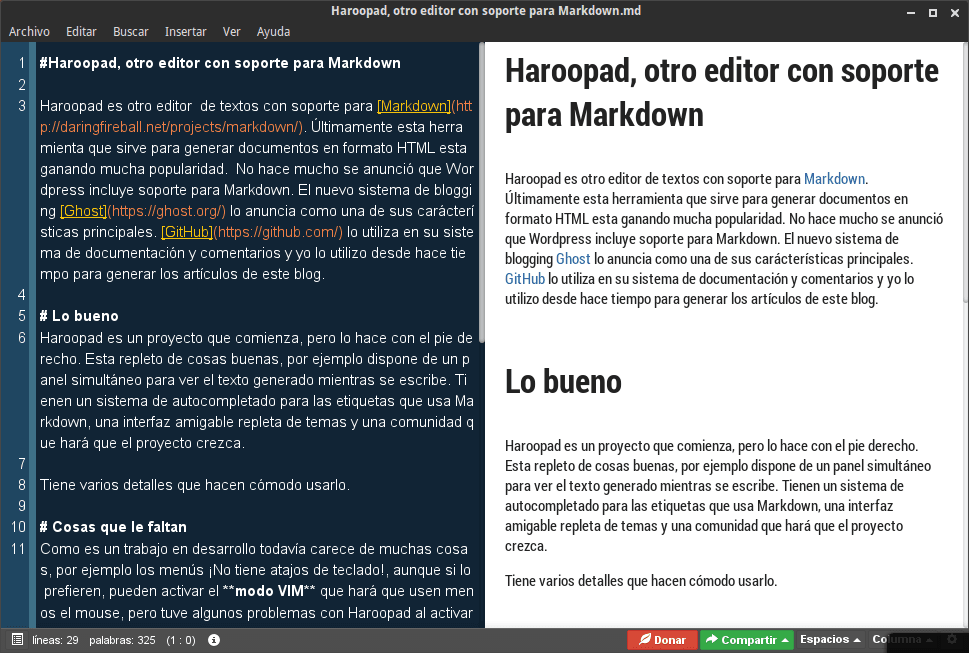
Task: Open the Insertar menu
Action: 185,32
